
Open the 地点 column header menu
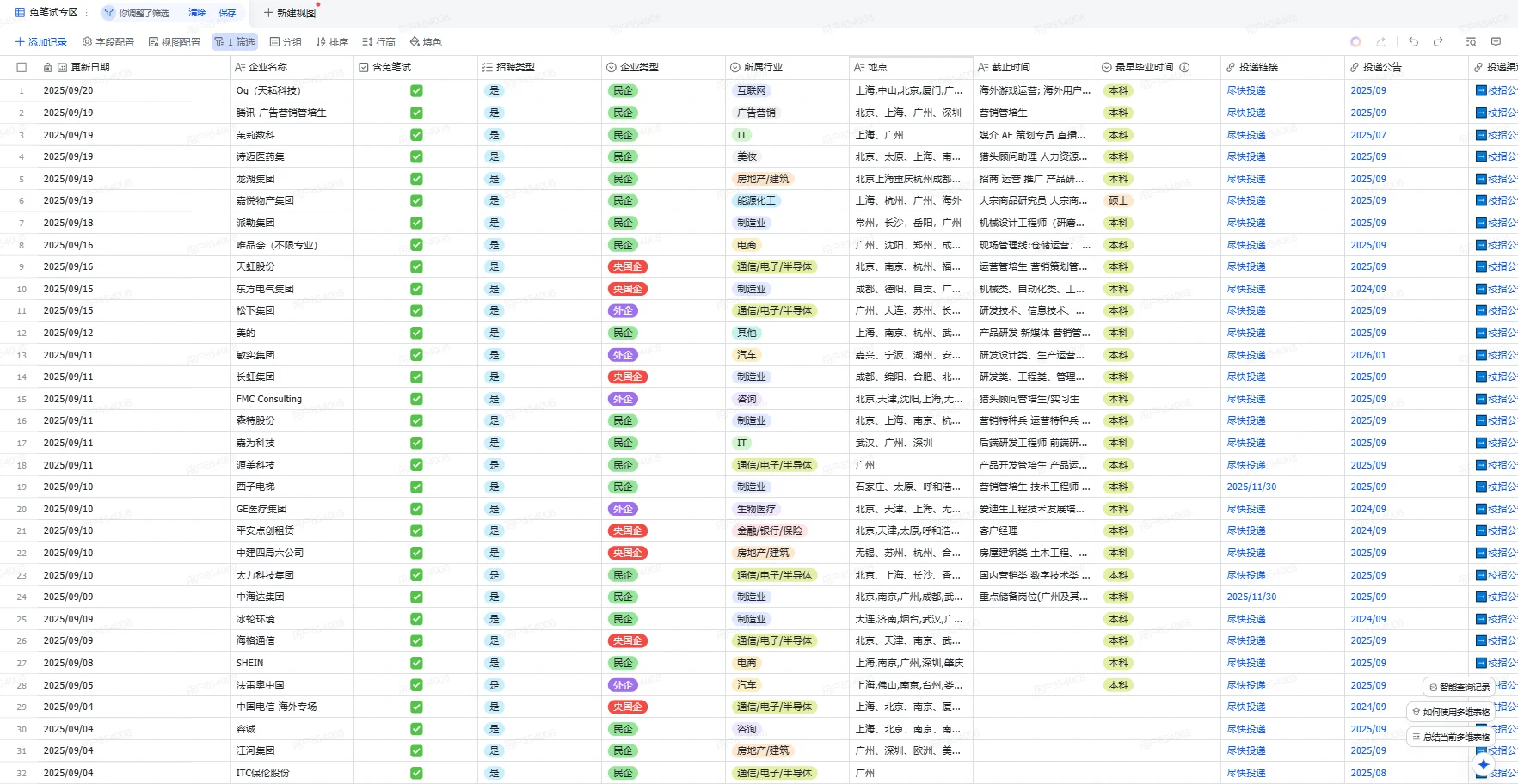click(x=912, y=67)
